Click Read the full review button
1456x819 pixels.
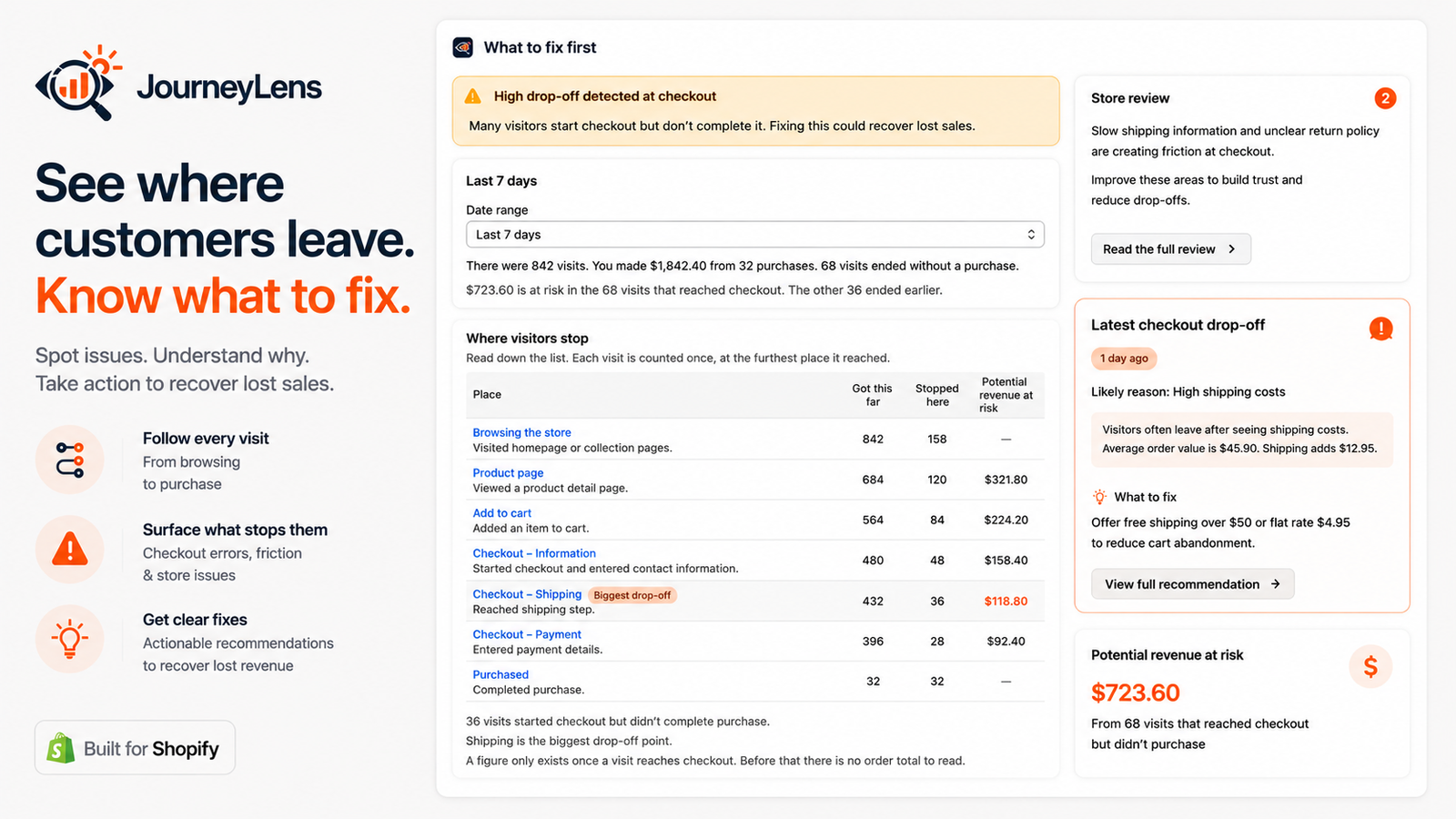1170,249
